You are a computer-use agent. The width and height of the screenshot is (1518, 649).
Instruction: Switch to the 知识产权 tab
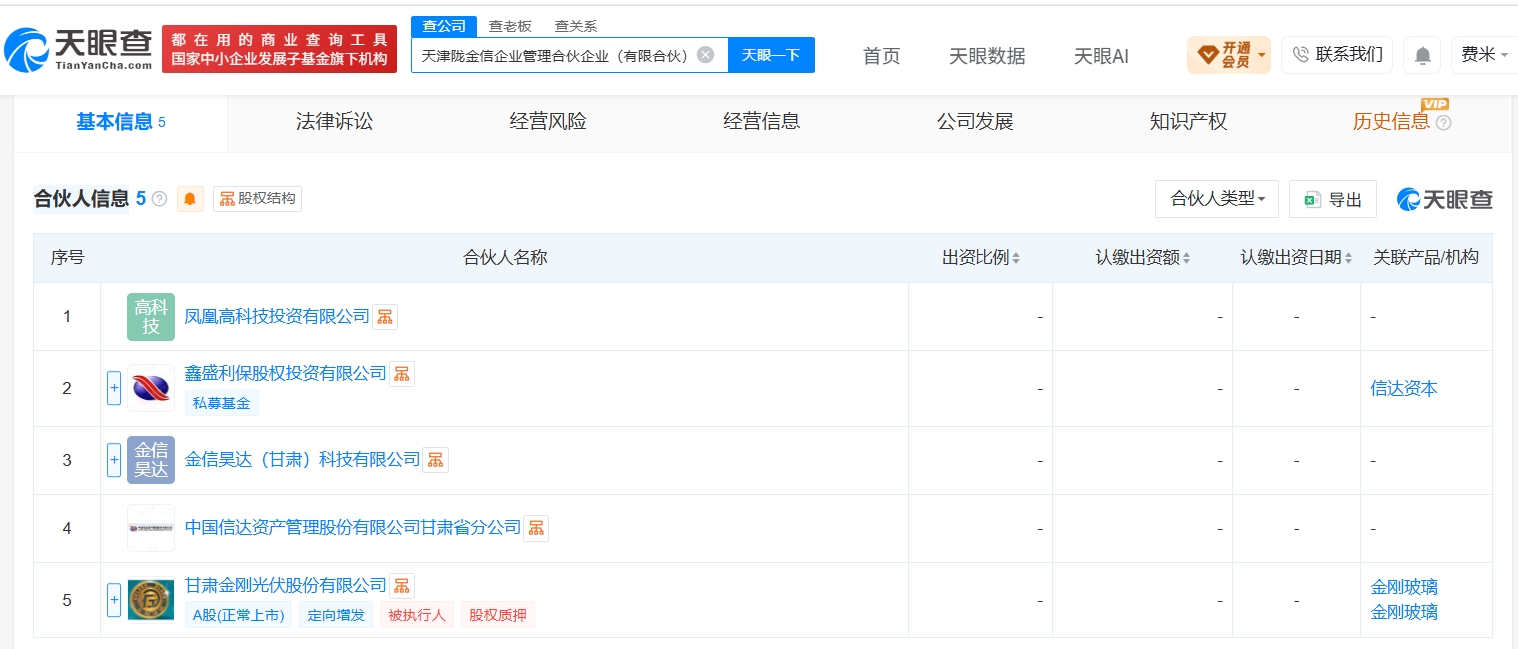[1188, 122]
